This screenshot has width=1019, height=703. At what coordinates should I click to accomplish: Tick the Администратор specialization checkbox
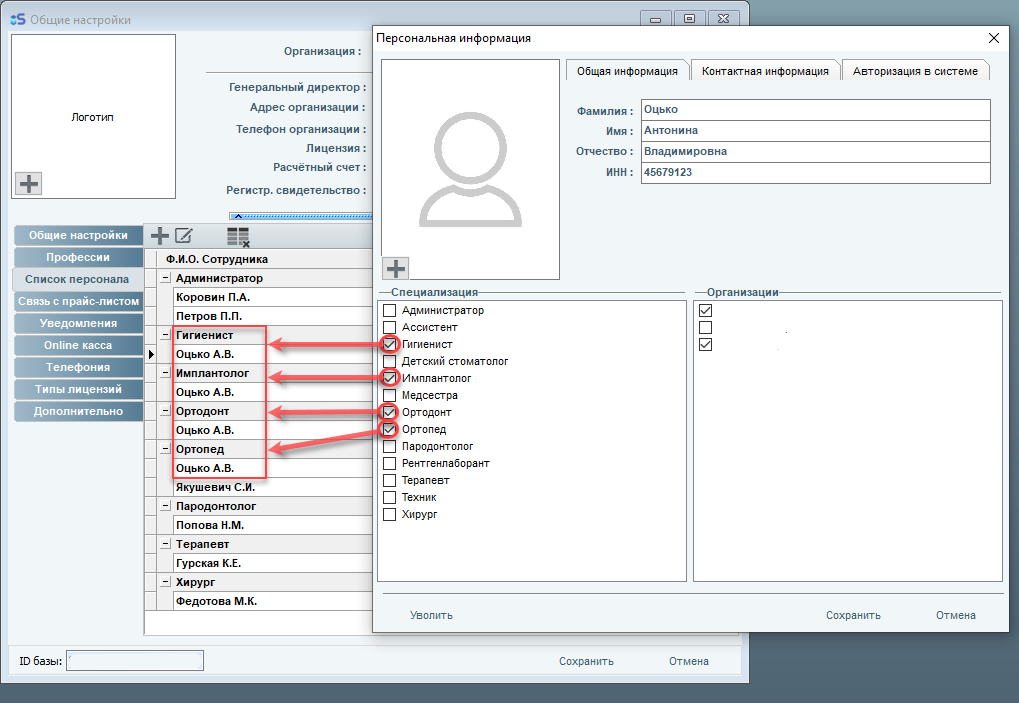[x=390, y=310]
